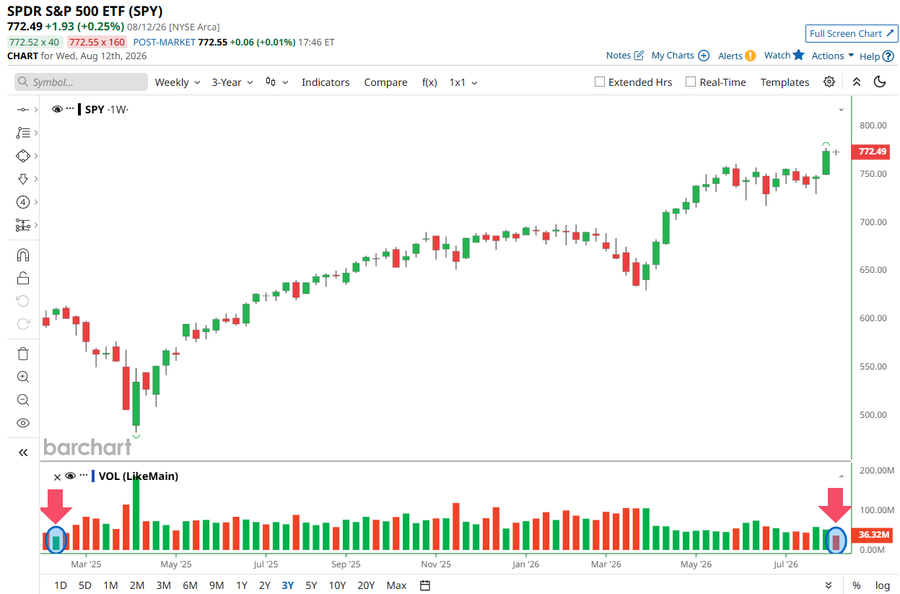Switch to dark mode moon icon
The width and height of the screenshot is (900, 594).
click(x=879, y=82)
